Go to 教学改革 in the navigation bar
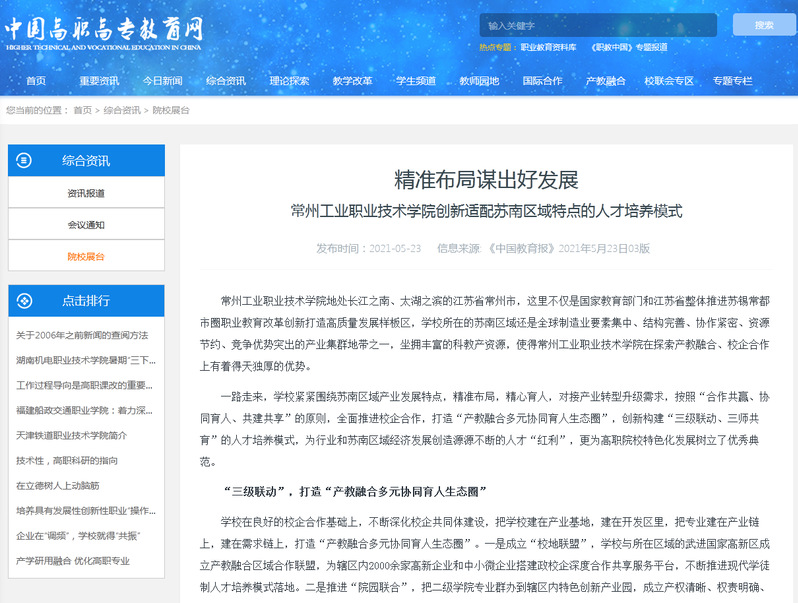Screen dimensions: 798x603 click(352, 81)
